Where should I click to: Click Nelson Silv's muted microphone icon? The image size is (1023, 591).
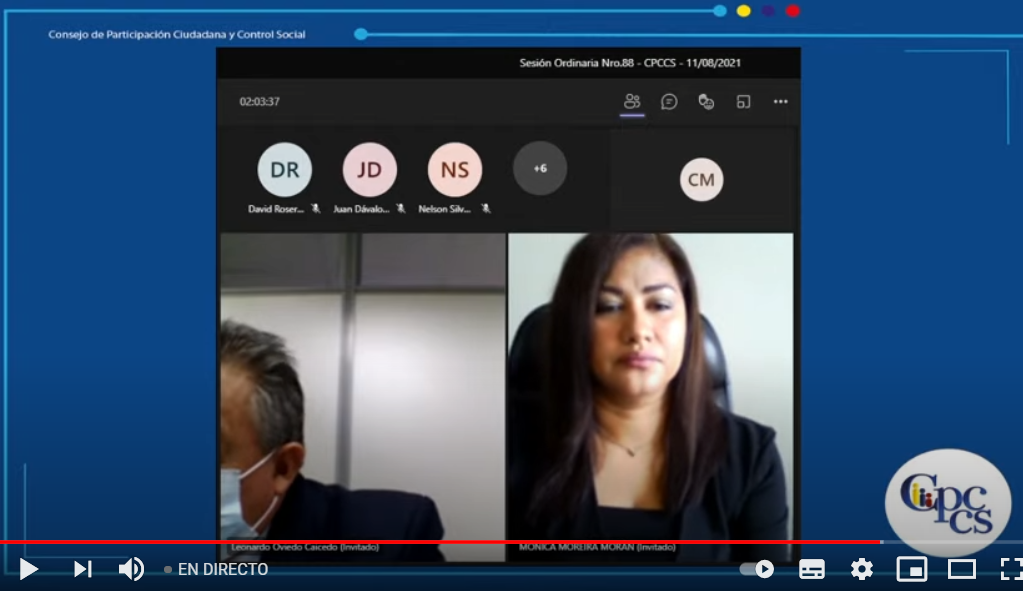coord(486,209)
